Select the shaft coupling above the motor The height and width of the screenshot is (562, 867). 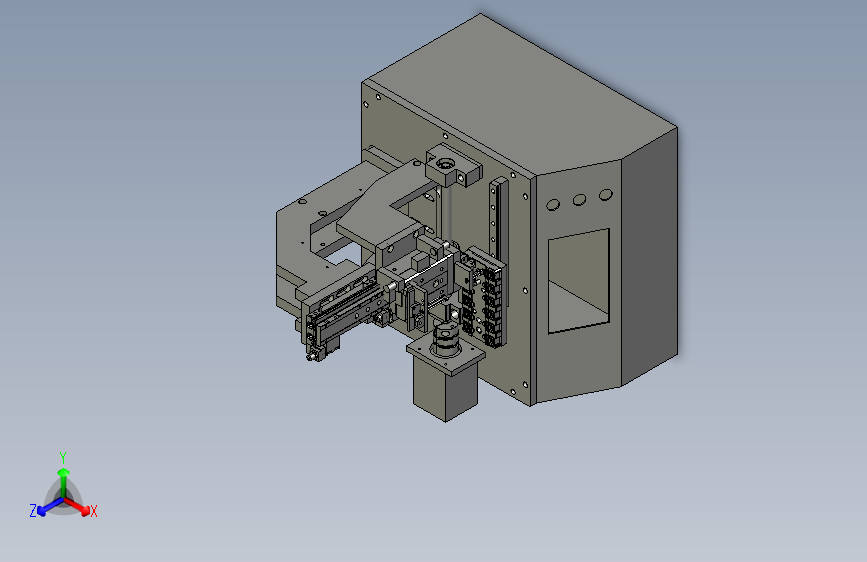click(x=446, y=342)
